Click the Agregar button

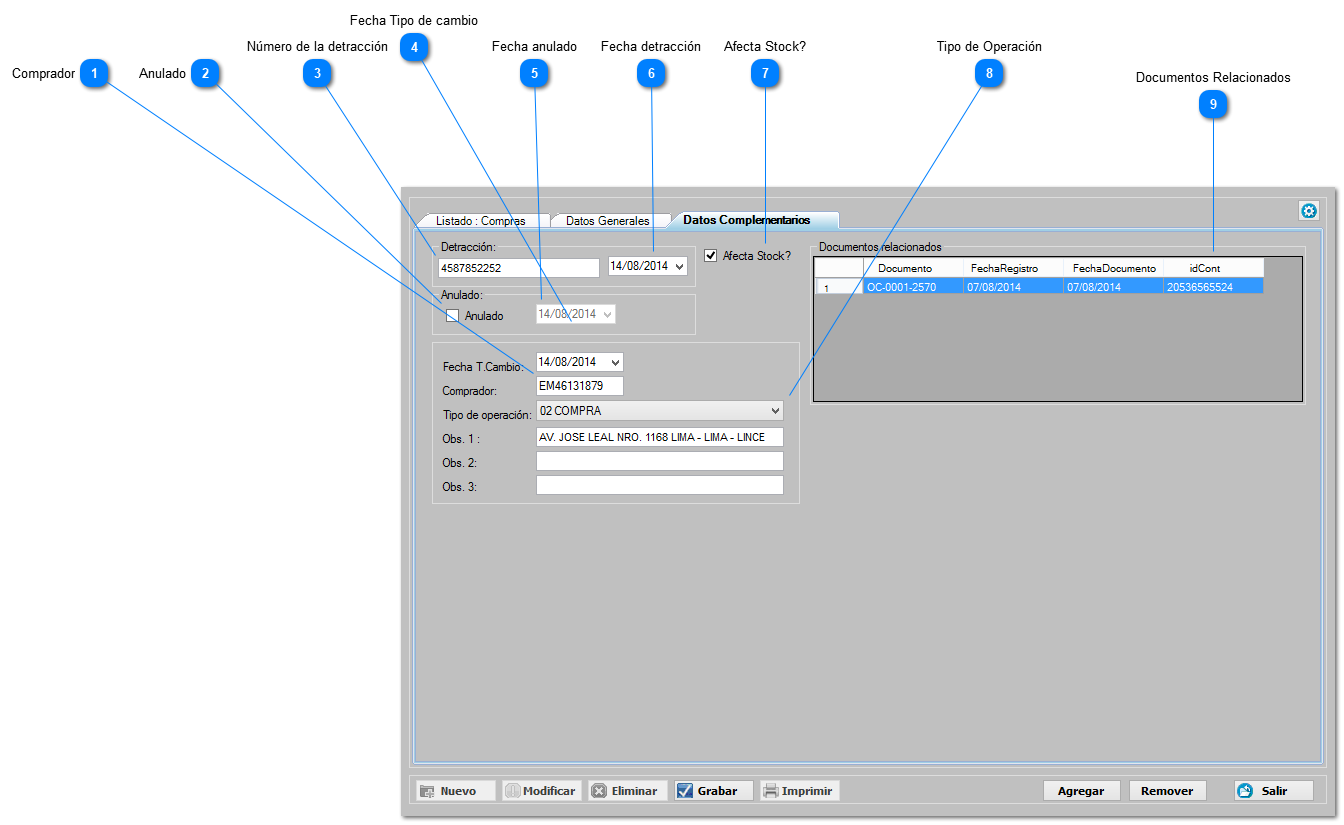pos(1081,791)
